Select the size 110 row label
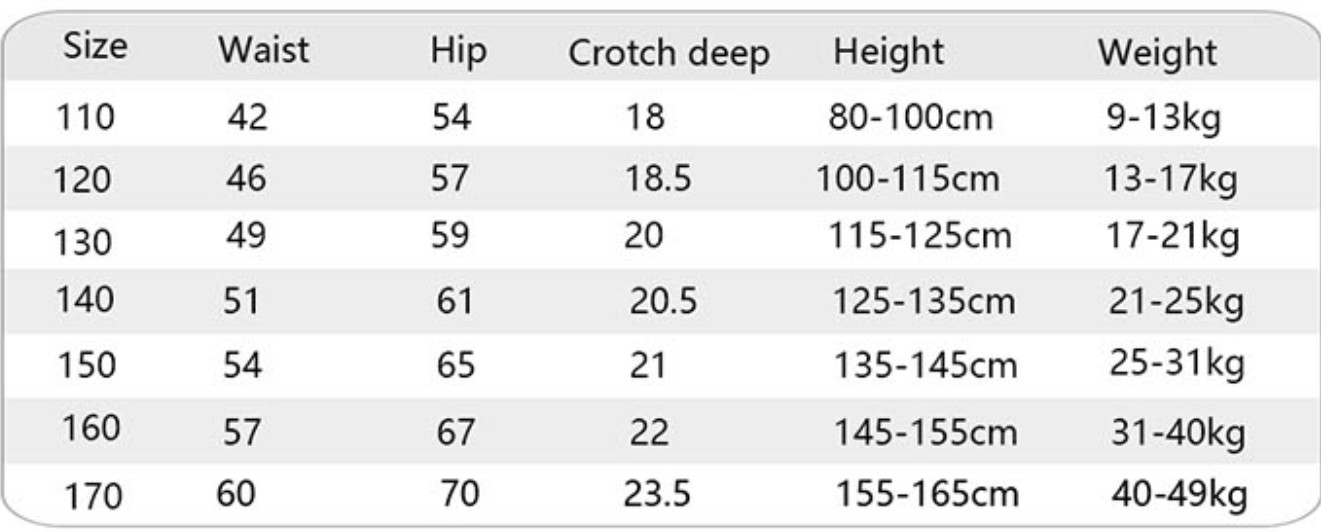Image resolution: width=1321 pixels, height=532 pixels. 86,119
